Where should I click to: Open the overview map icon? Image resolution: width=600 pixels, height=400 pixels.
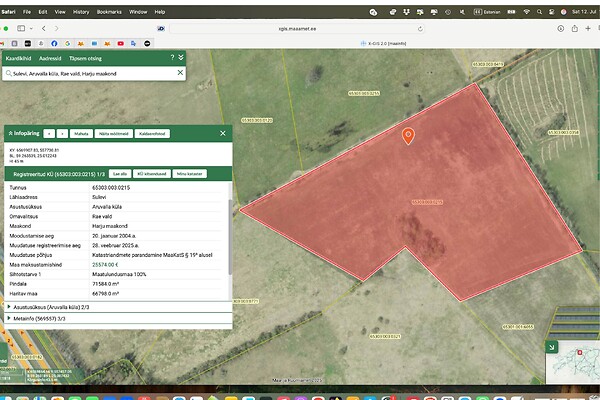pos(552,346)
